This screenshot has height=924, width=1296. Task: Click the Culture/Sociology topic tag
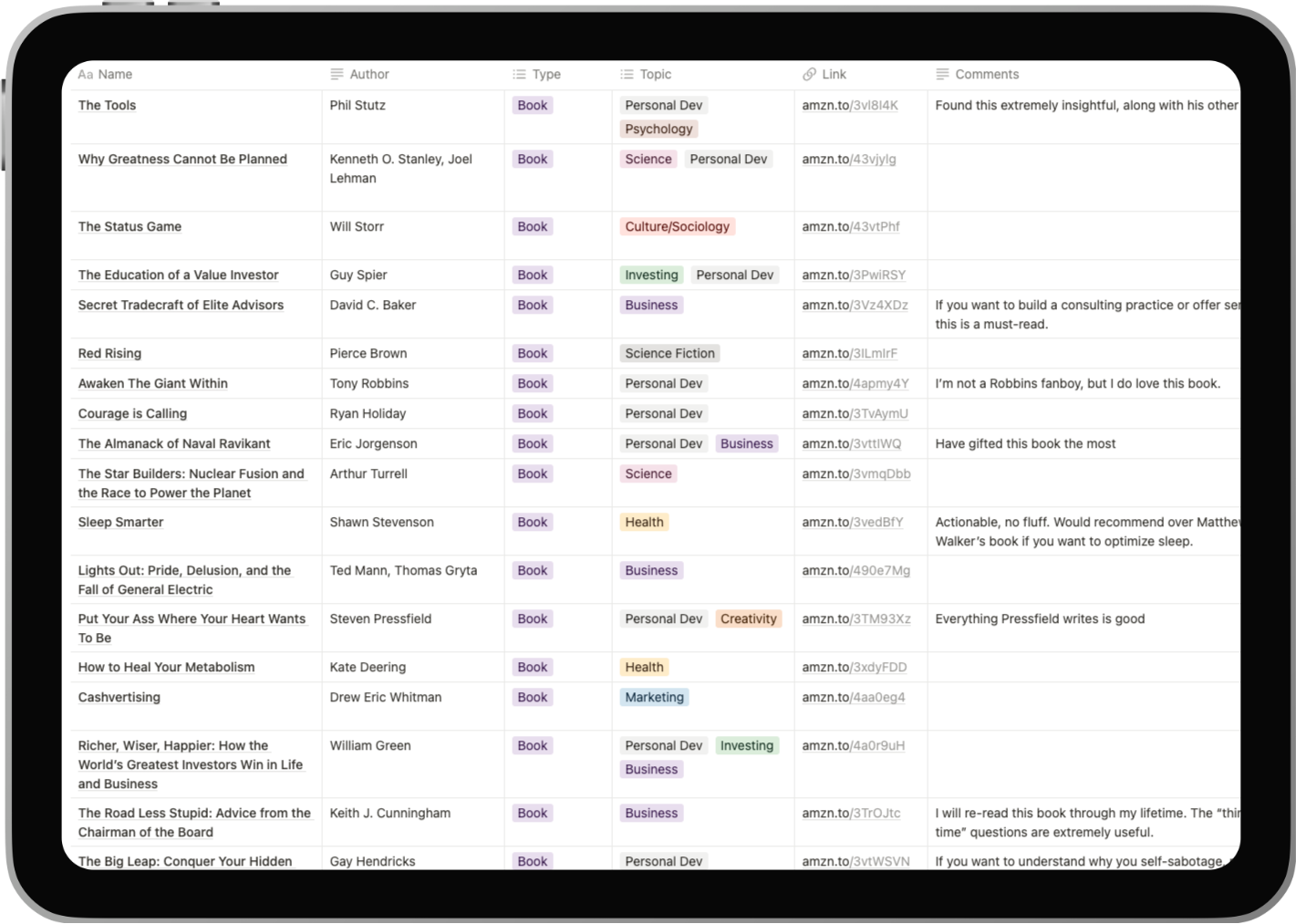tap(677, 227)
